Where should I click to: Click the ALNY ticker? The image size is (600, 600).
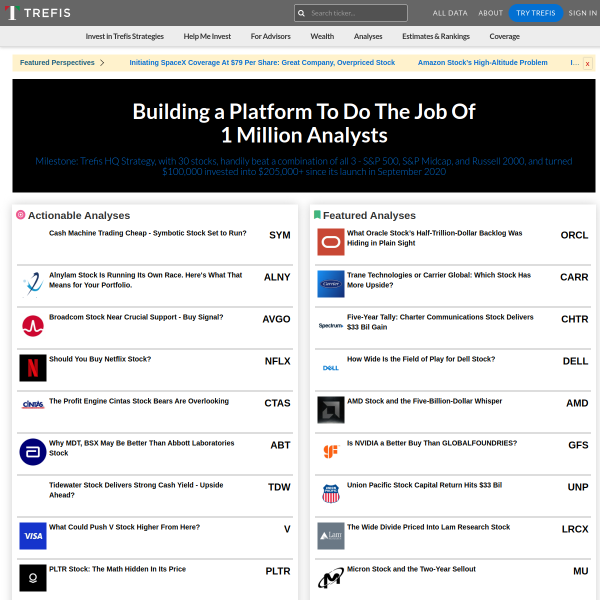tap(277, 277)
